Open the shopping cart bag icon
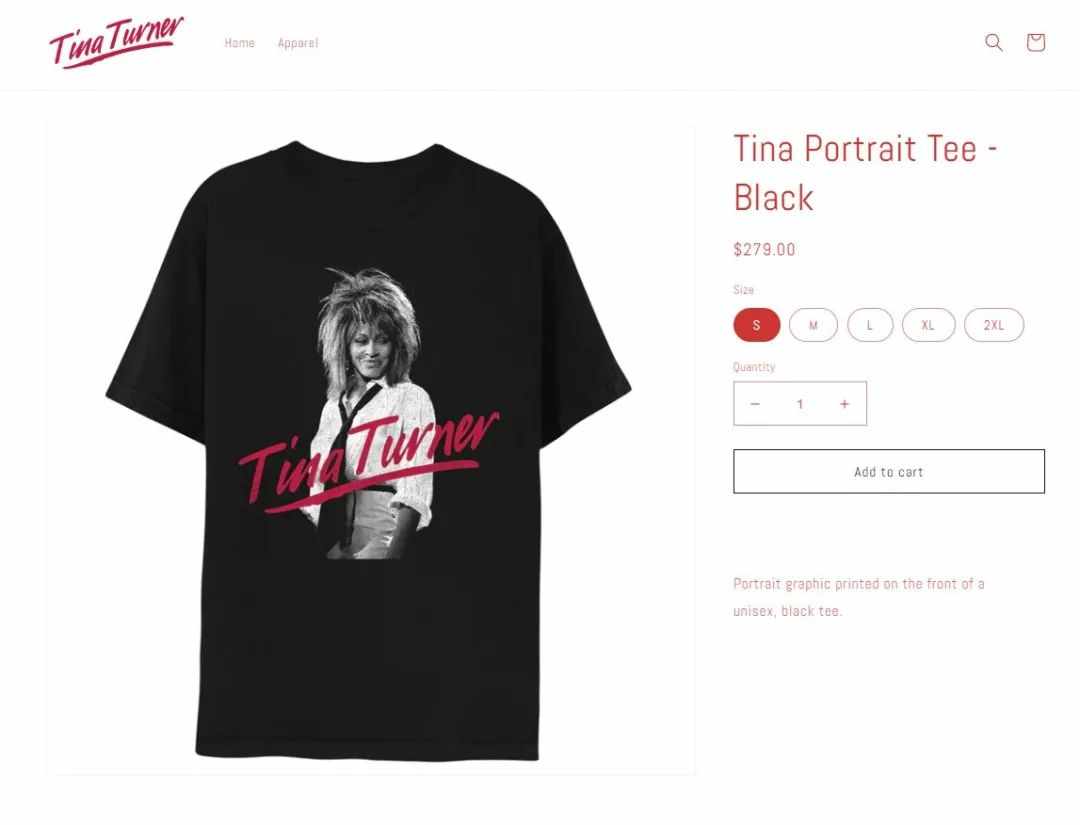Viewport: 1080px width, 825px height. (x=1035, y=43)
